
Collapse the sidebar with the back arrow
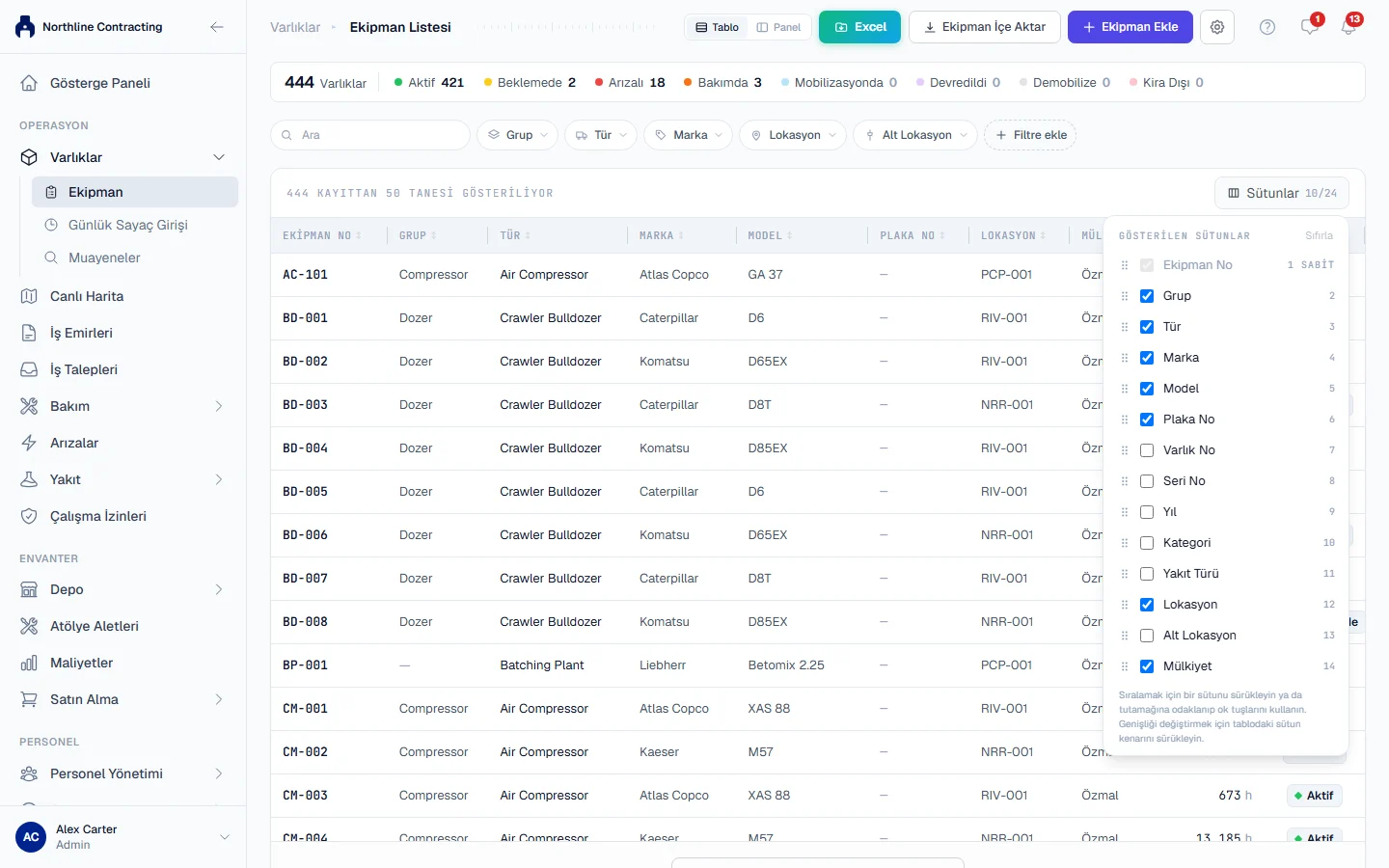tap(217, 27)
